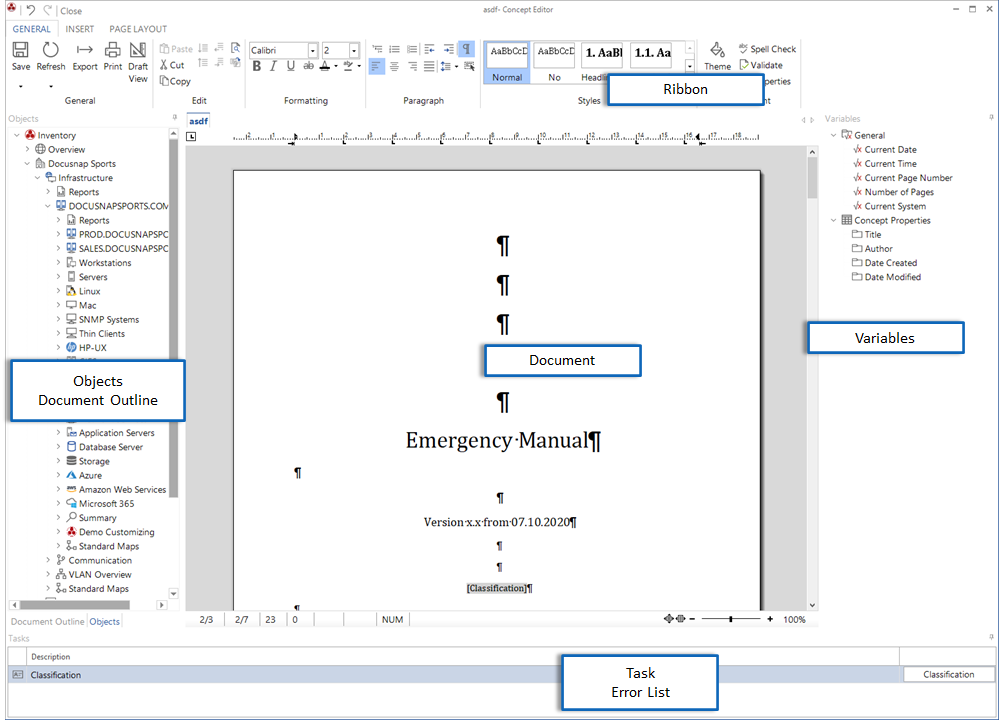The height and width of the screenshot is (720, 999).
Task: Apply font color with the underlined A icon
Action: (325, 66)
